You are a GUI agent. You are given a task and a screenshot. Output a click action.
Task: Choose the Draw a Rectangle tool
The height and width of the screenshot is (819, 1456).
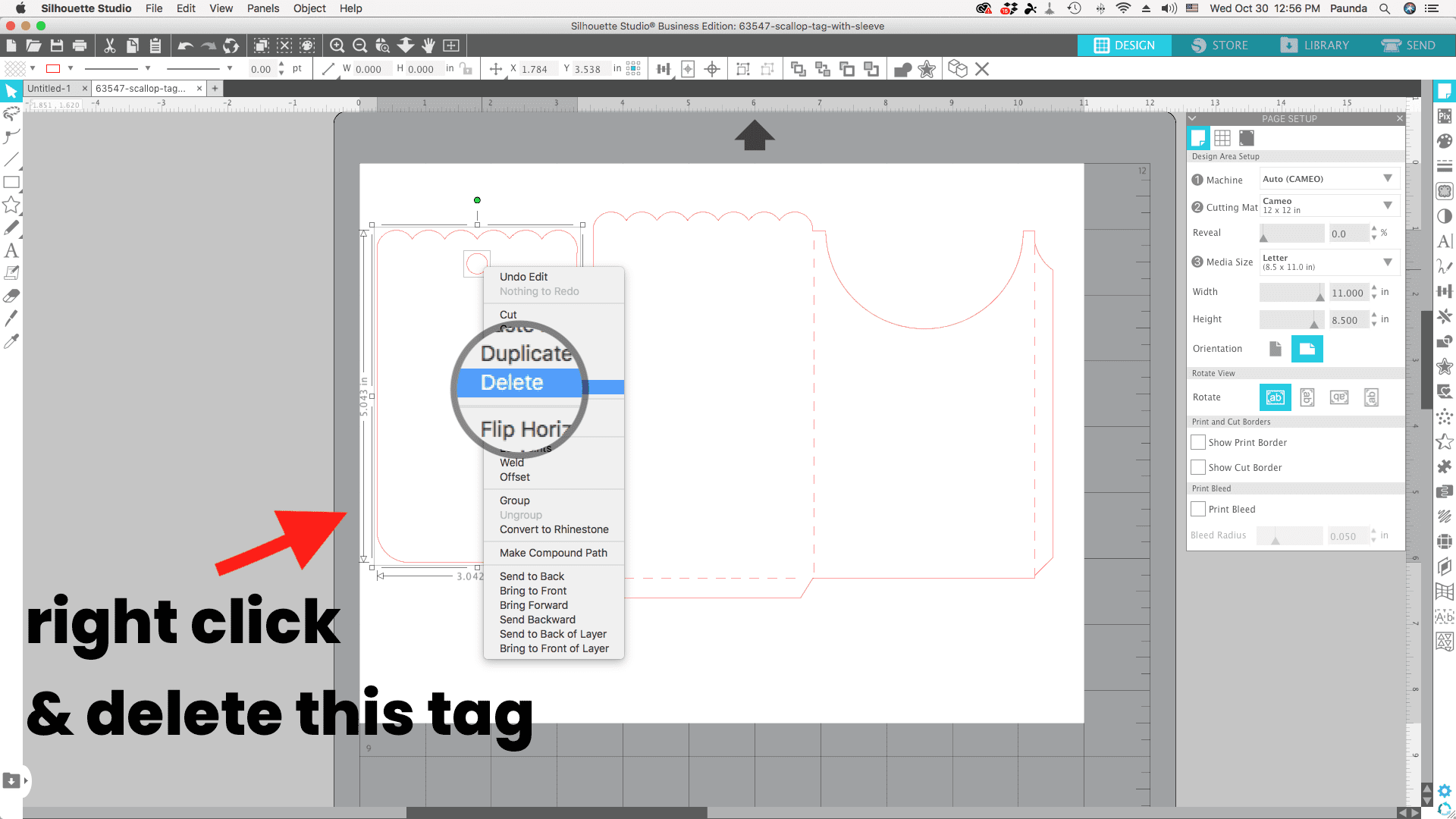(11, 182)
